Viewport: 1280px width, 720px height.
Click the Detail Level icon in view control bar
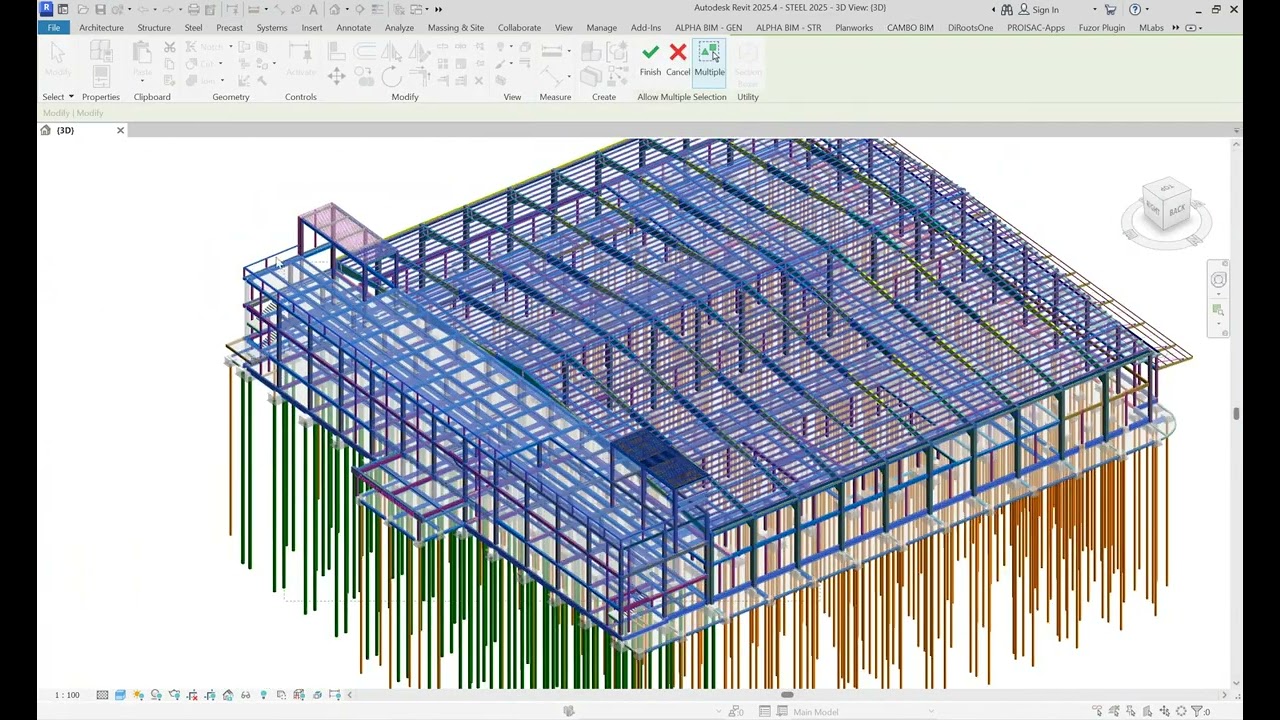pos(102,695)
